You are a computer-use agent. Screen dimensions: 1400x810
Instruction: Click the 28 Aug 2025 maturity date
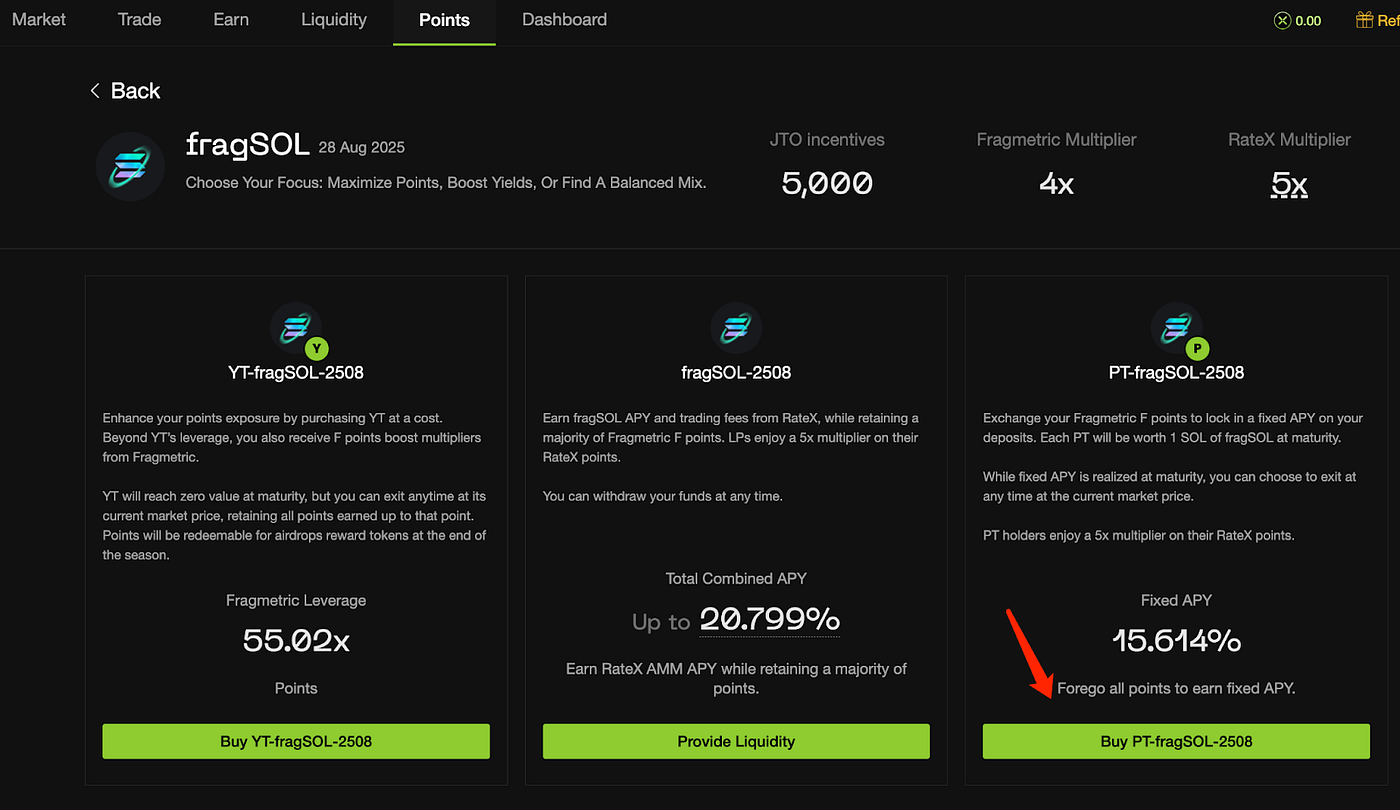tap(361, 147)
